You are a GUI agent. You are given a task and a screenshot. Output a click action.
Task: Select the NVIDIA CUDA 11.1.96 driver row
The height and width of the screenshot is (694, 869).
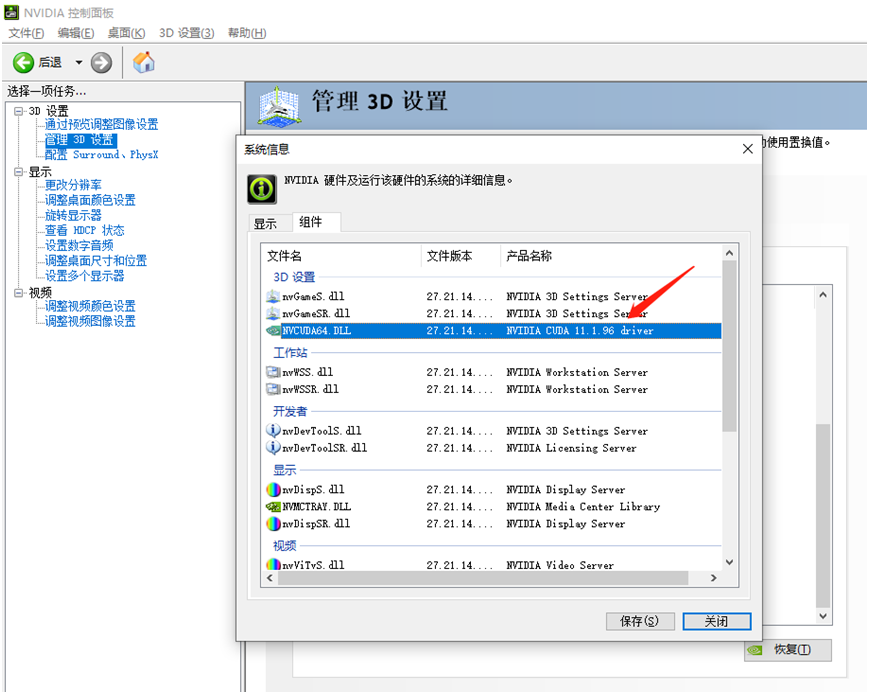[493, 331]
